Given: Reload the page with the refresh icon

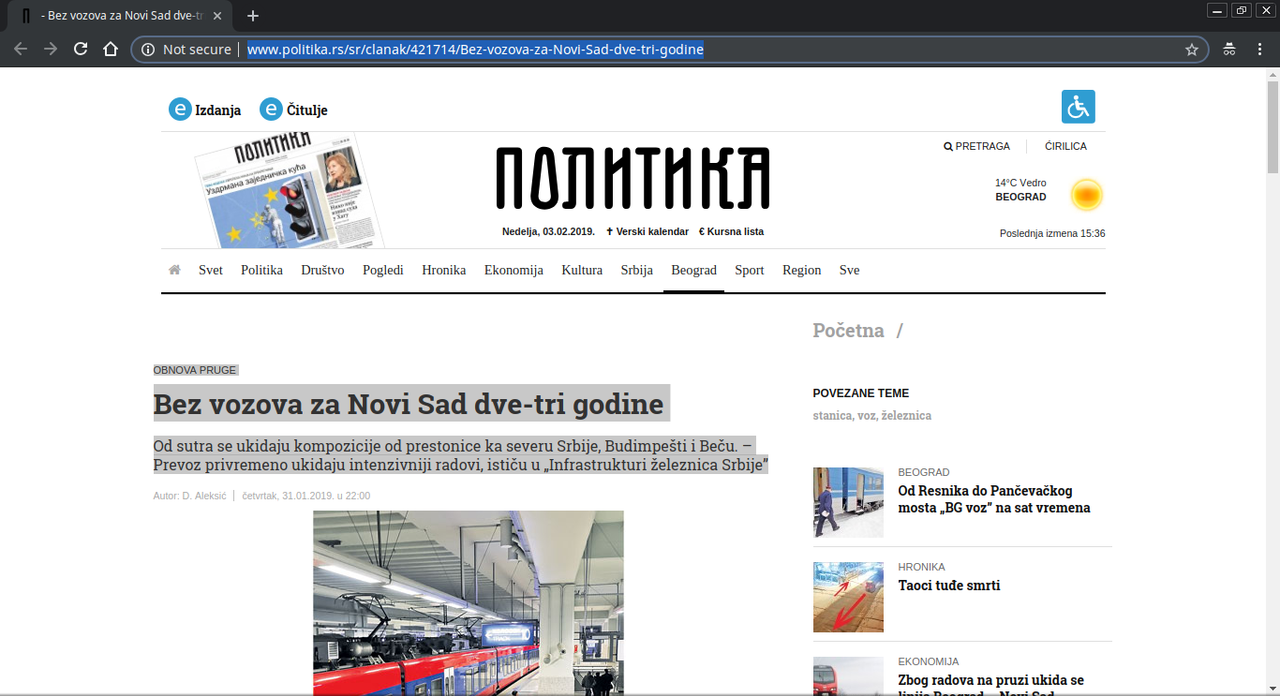Looking at the screenshot, I should coord(81,49).
